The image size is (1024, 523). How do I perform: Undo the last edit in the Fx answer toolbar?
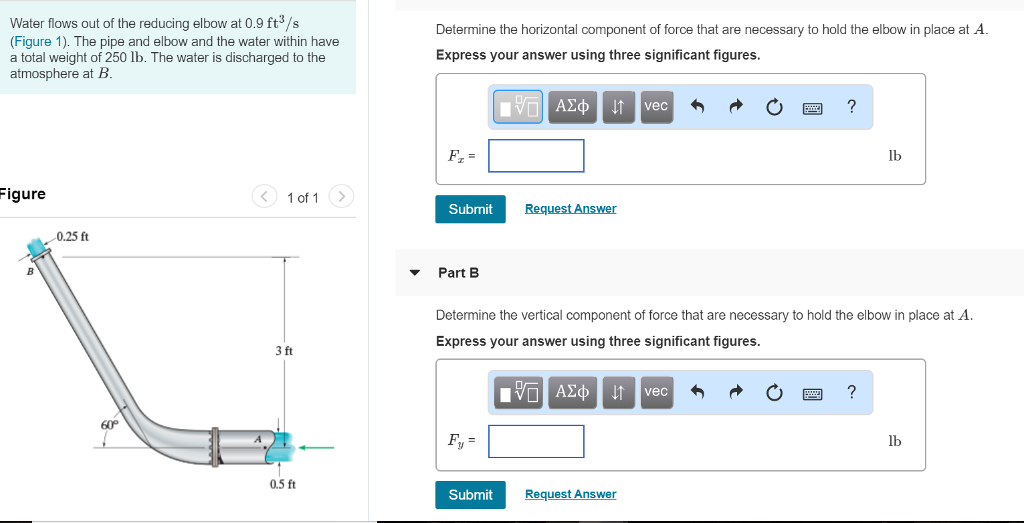[698, 106]
